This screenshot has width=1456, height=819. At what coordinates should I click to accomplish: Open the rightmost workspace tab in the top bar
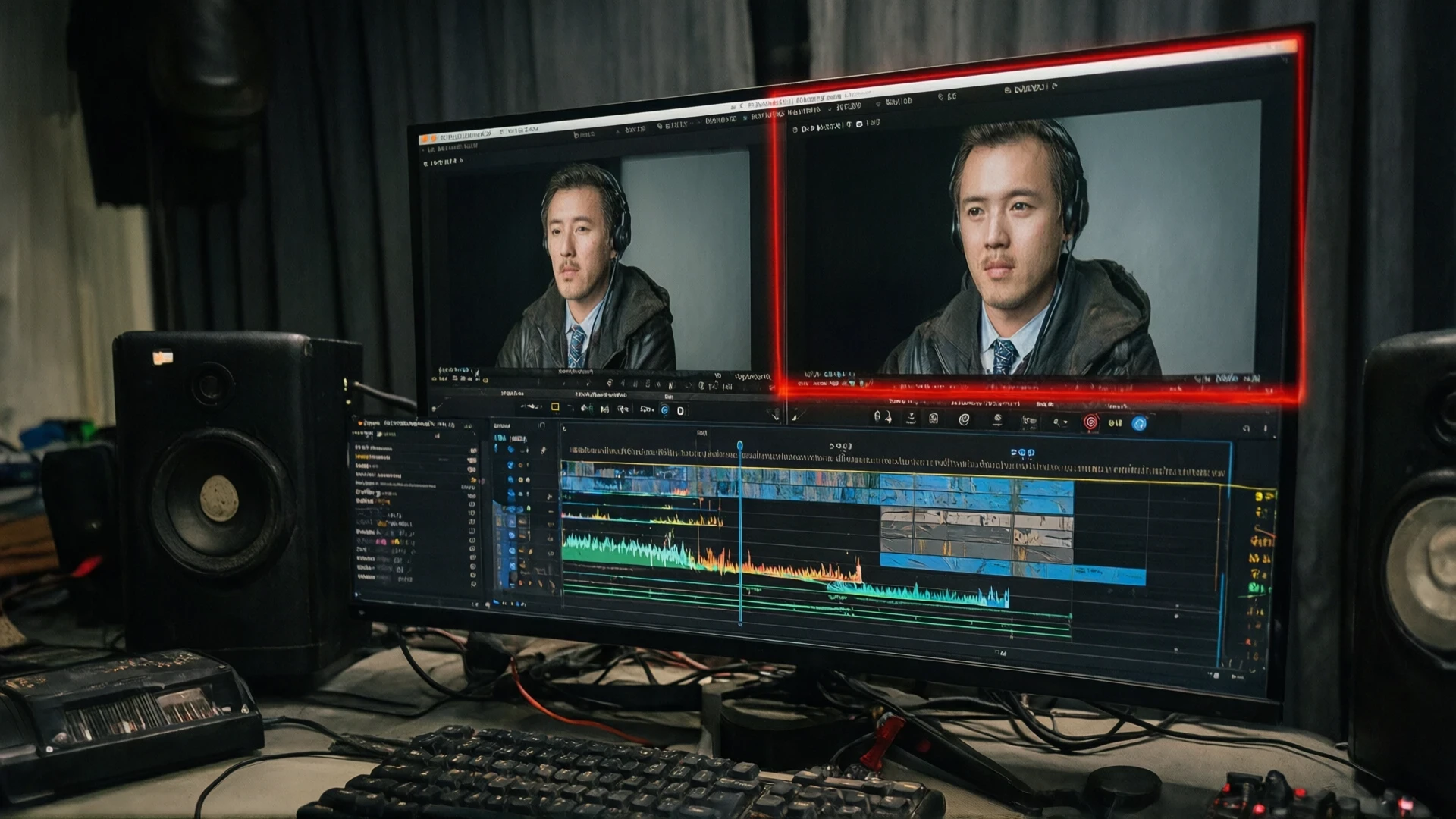point(1030,89)
